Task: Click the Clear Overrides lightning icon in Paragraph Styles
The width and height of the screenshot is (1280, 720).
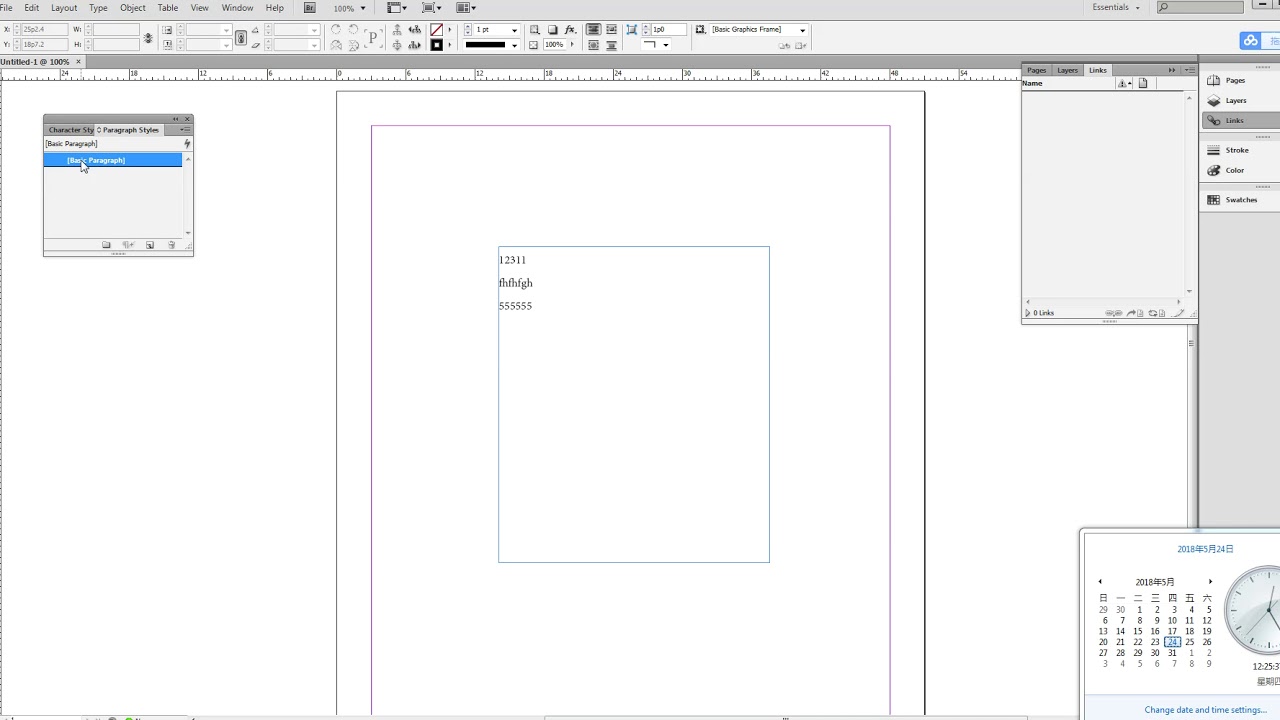Action: [187, 144]
